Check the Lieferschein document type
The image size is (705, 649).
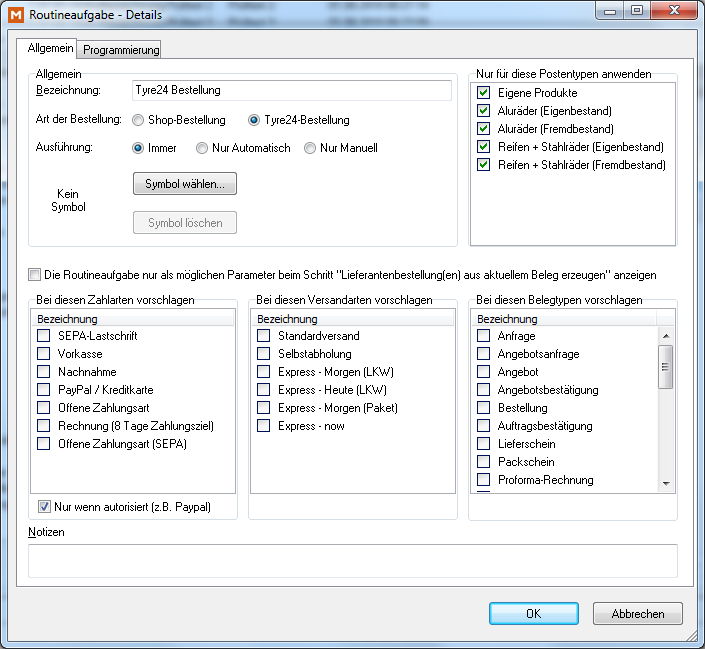pyautogui.click(x=484, y=444)
